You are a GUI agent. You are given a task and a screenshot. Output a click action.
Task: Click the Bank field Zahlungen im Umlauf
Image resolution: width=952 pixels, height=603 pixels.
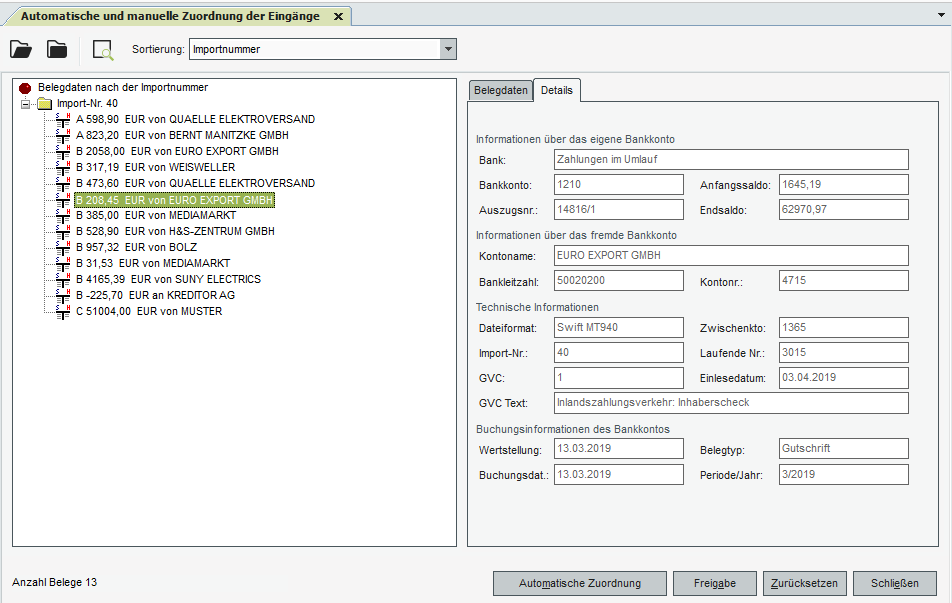click(x=731, y=160)
